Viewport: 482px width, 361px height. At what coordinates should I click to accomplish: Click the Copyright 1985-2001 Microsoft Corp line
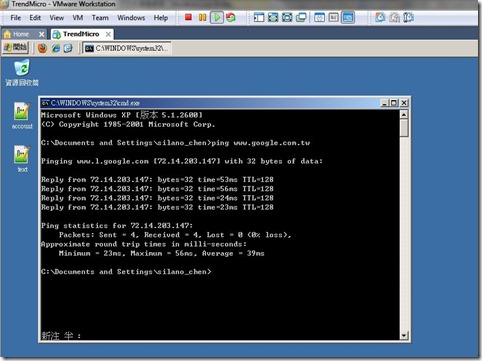click(128, 125)
